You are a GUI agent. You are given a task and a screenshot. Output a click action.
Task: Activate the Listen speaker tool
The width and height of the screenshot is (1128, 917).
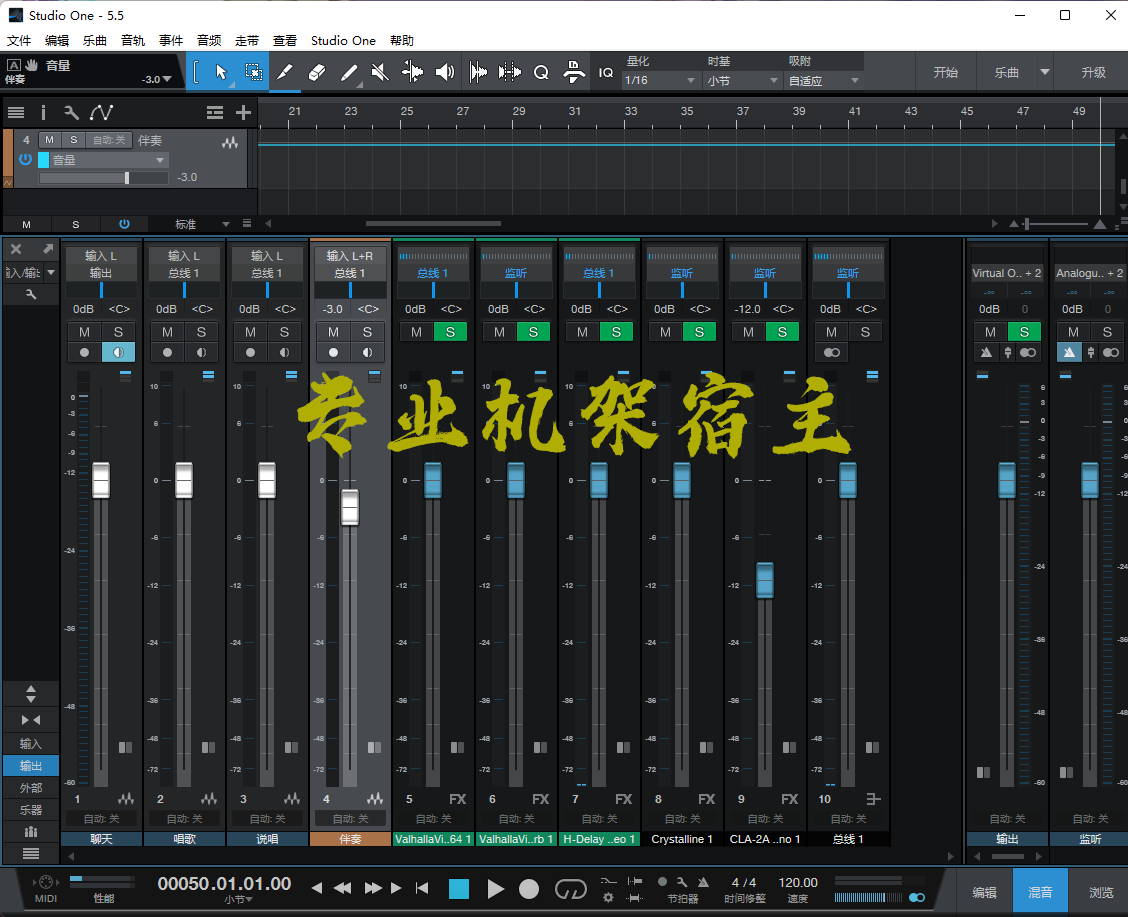point(445,72)
